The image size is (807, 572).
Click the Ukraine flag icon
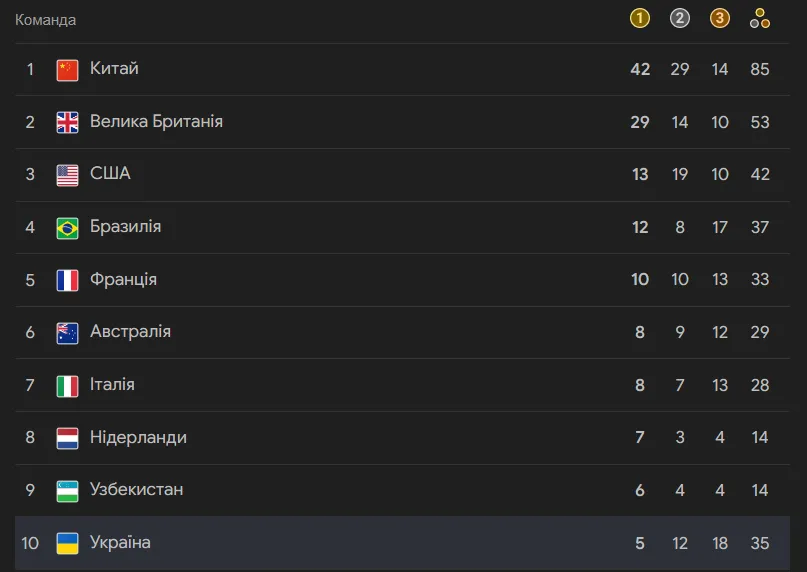pos(67,543)
